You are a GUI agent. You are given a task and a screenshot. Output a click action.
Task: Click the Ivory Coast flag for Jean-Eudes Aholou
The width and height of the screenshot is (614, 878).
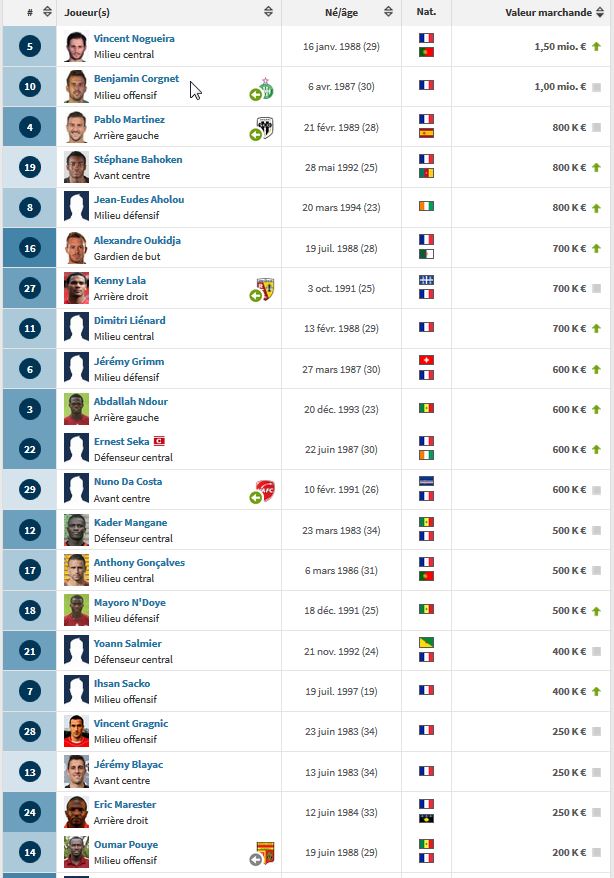coord(427,207)
